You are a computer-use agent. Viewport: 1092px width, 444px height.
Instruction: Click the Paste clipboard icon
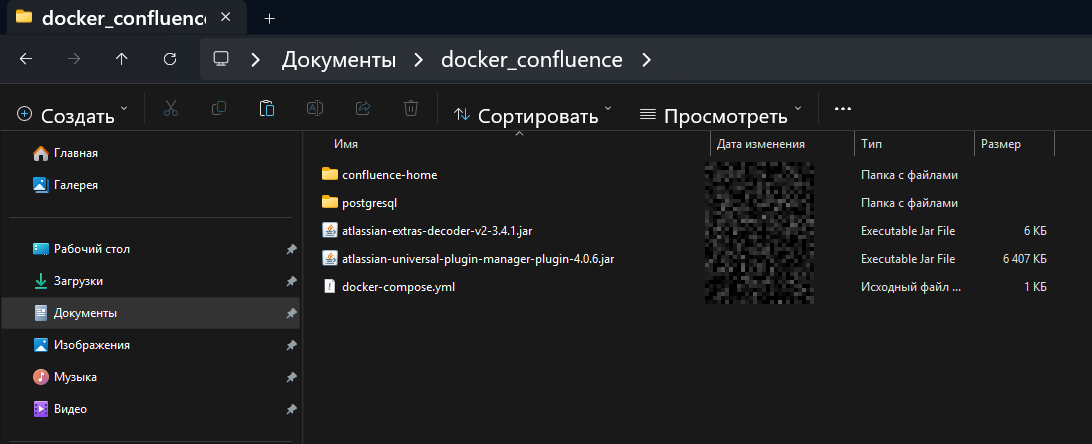point(267,109)
